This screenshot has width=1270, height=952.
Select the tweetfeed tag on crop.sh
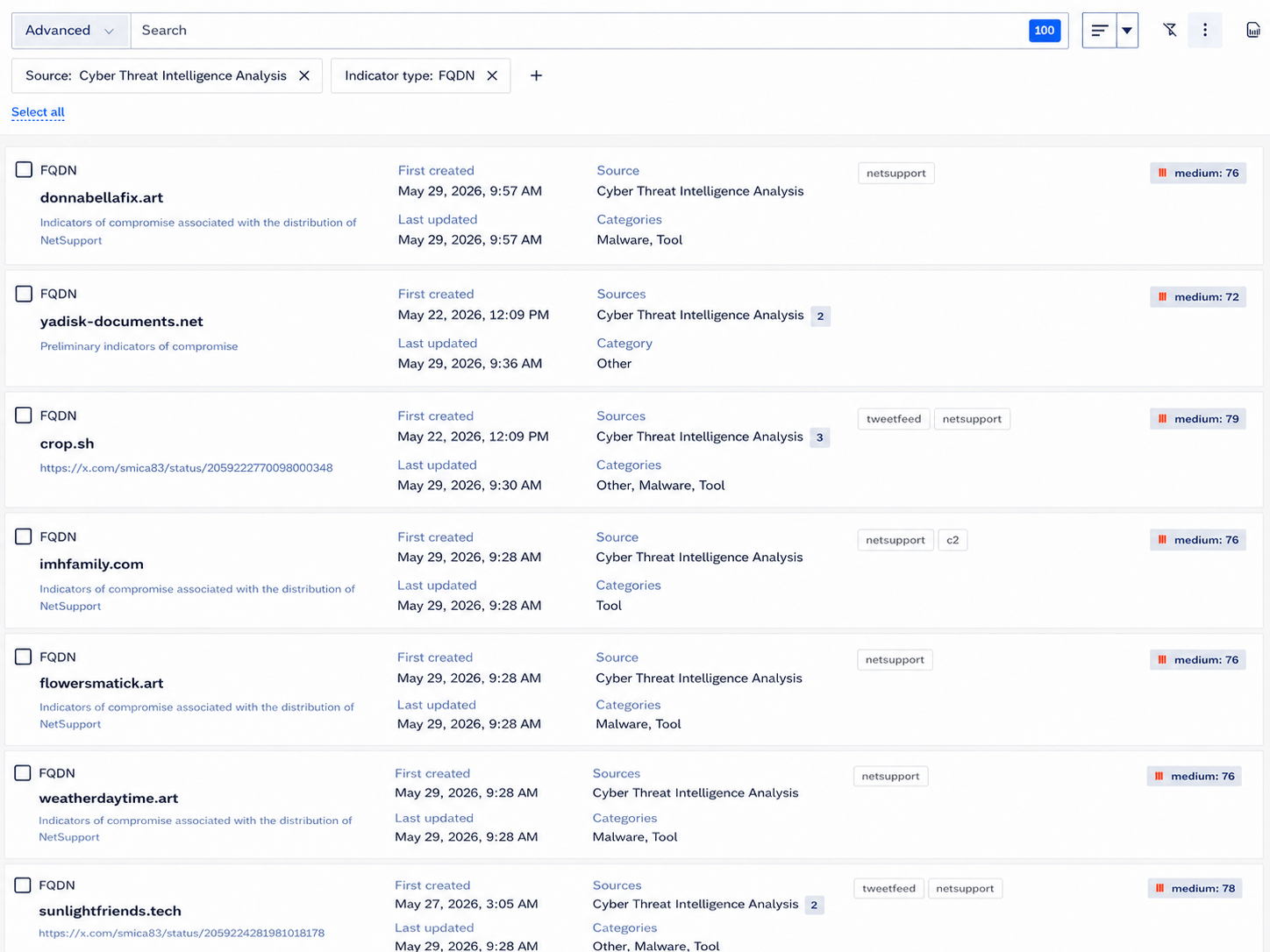coord(894,419)
